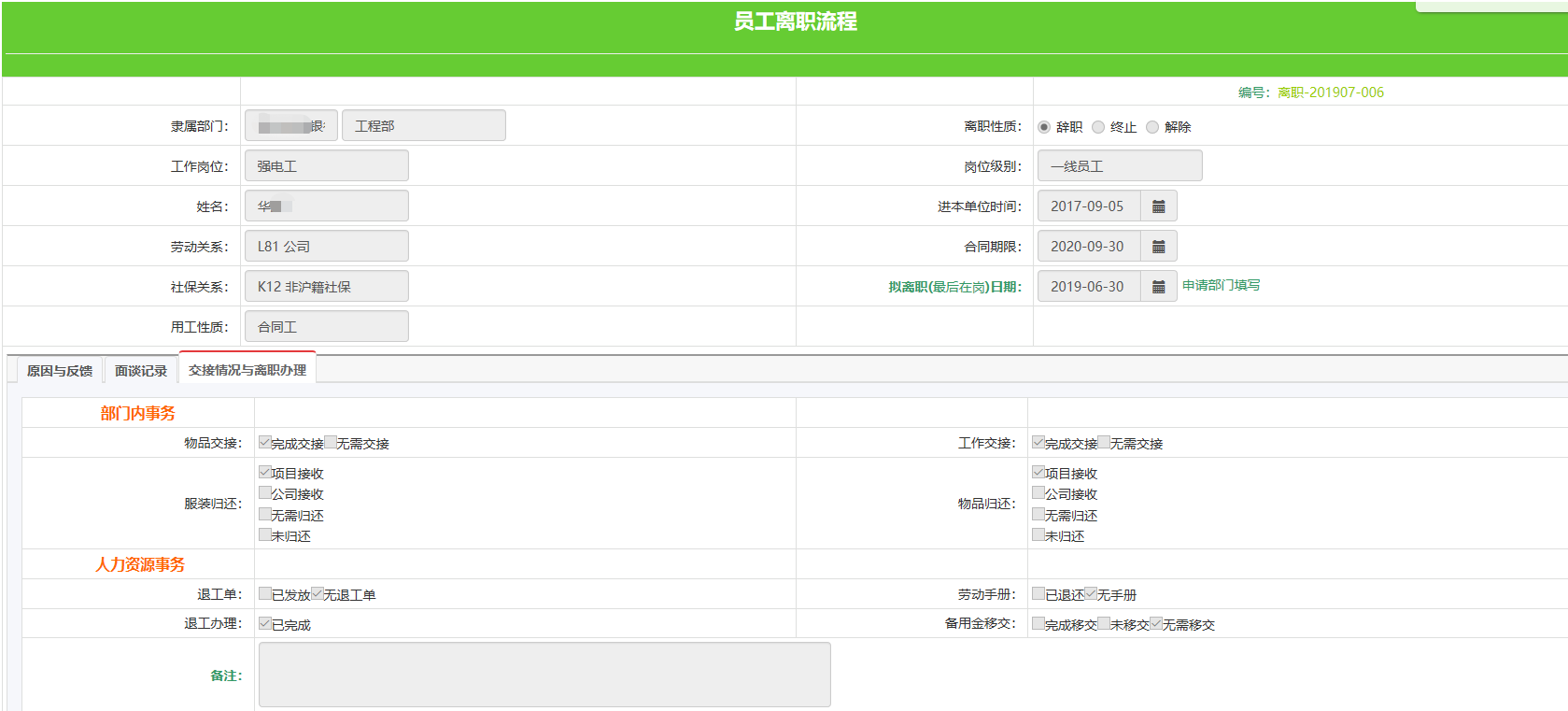The height and width of the screenshot is (711, 1568).
Task: Click the 离职-201907-006 number link
Action: click(1331, 92)
